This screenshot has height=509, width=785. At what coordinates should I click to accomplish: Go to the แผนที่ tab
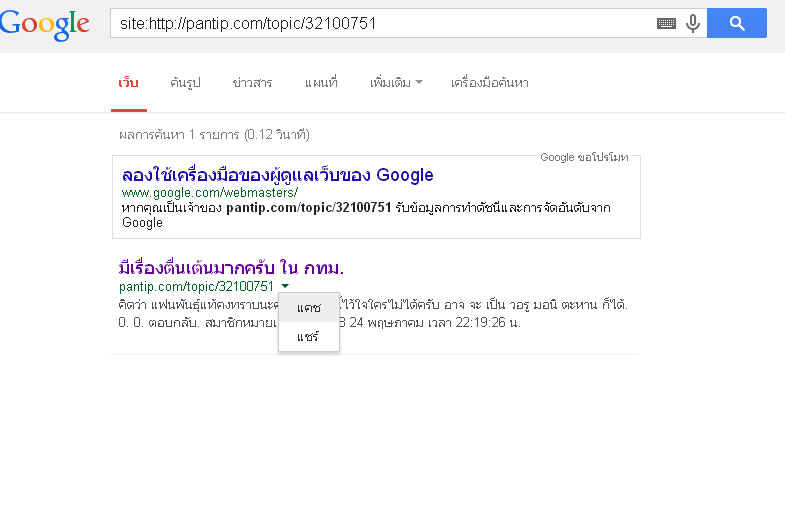point(321,83)
